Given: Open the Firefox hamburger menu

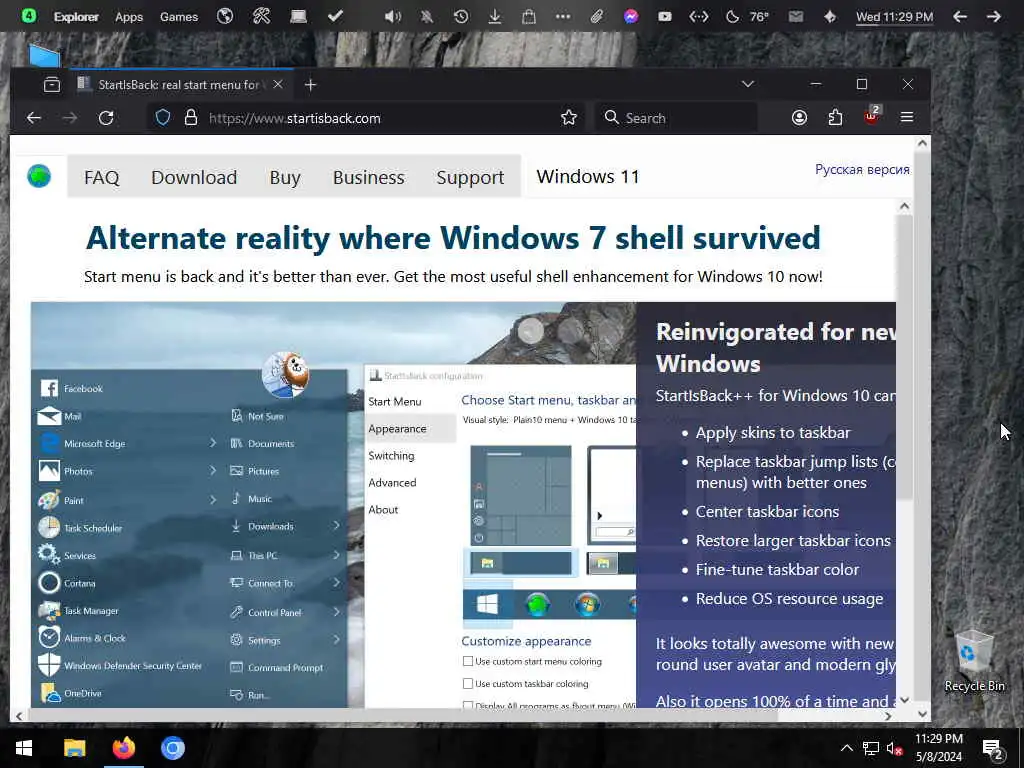Looking at the screenshot, I should 907,117.
